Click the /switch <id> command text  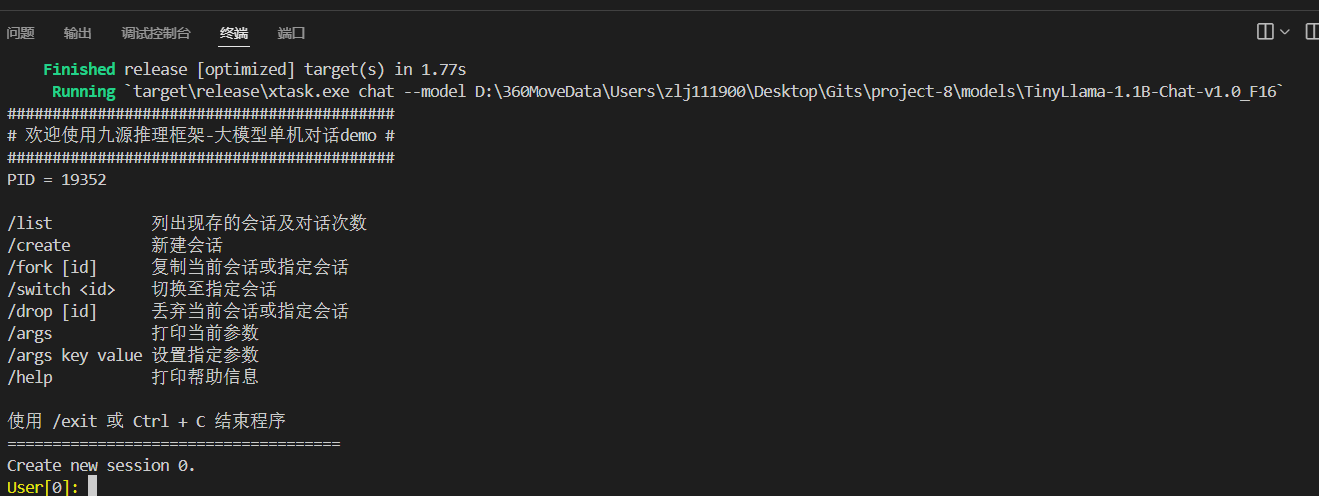(x=61, y=289)
